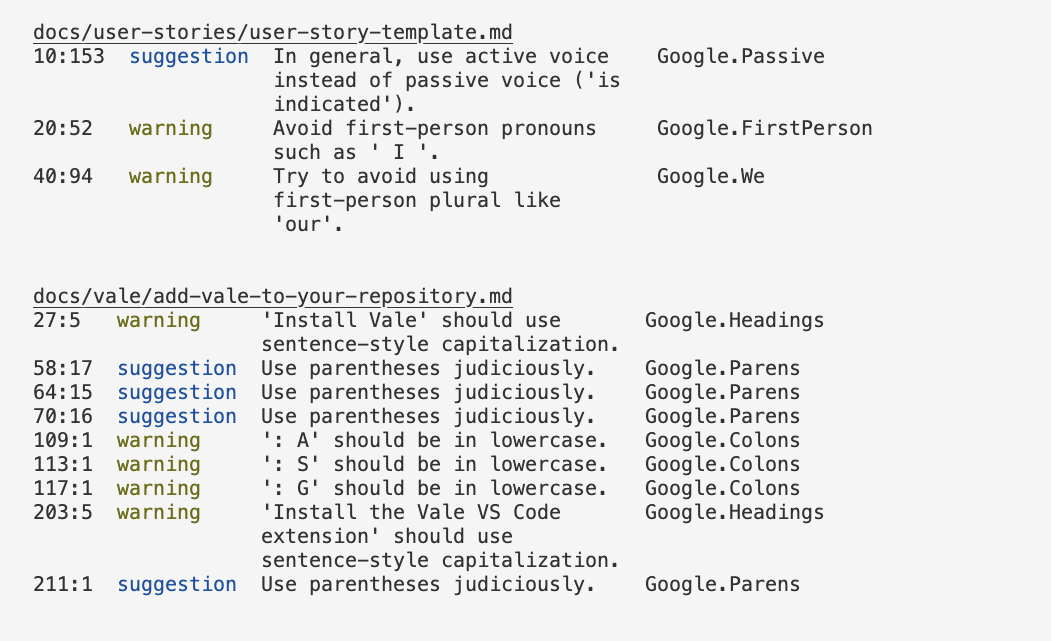The image size is (1051, 641).
Task: Click the suggestion label on line 211:1
Action: [177, 585]
